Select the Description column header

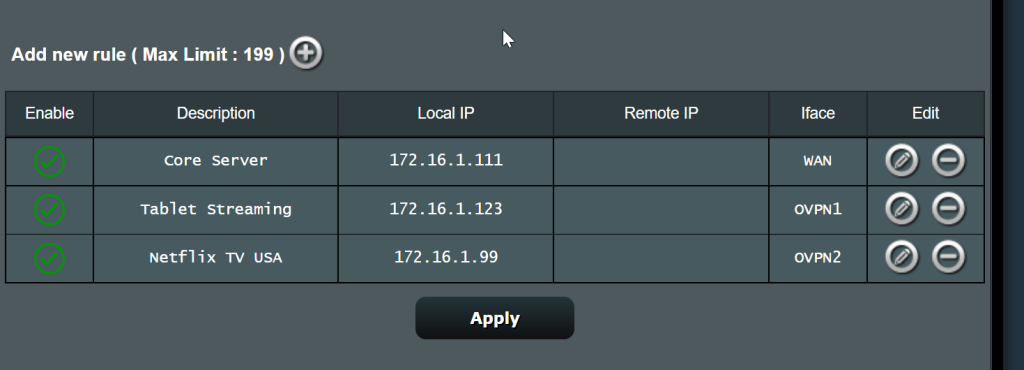click(216, 114)
